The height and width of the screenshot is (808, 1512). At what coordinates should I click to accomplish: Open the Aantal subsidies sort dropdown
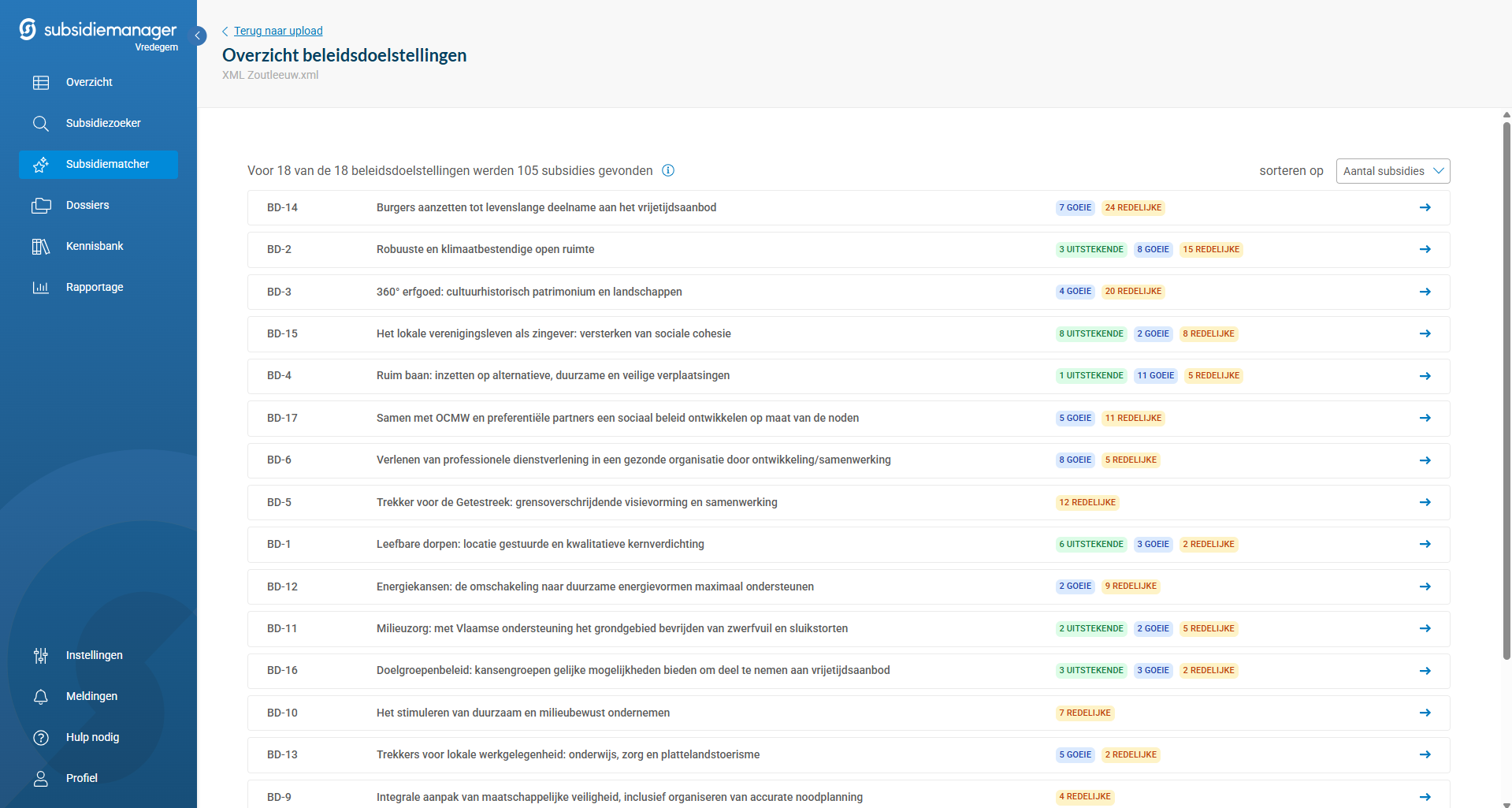click(x=1392, y=171)
